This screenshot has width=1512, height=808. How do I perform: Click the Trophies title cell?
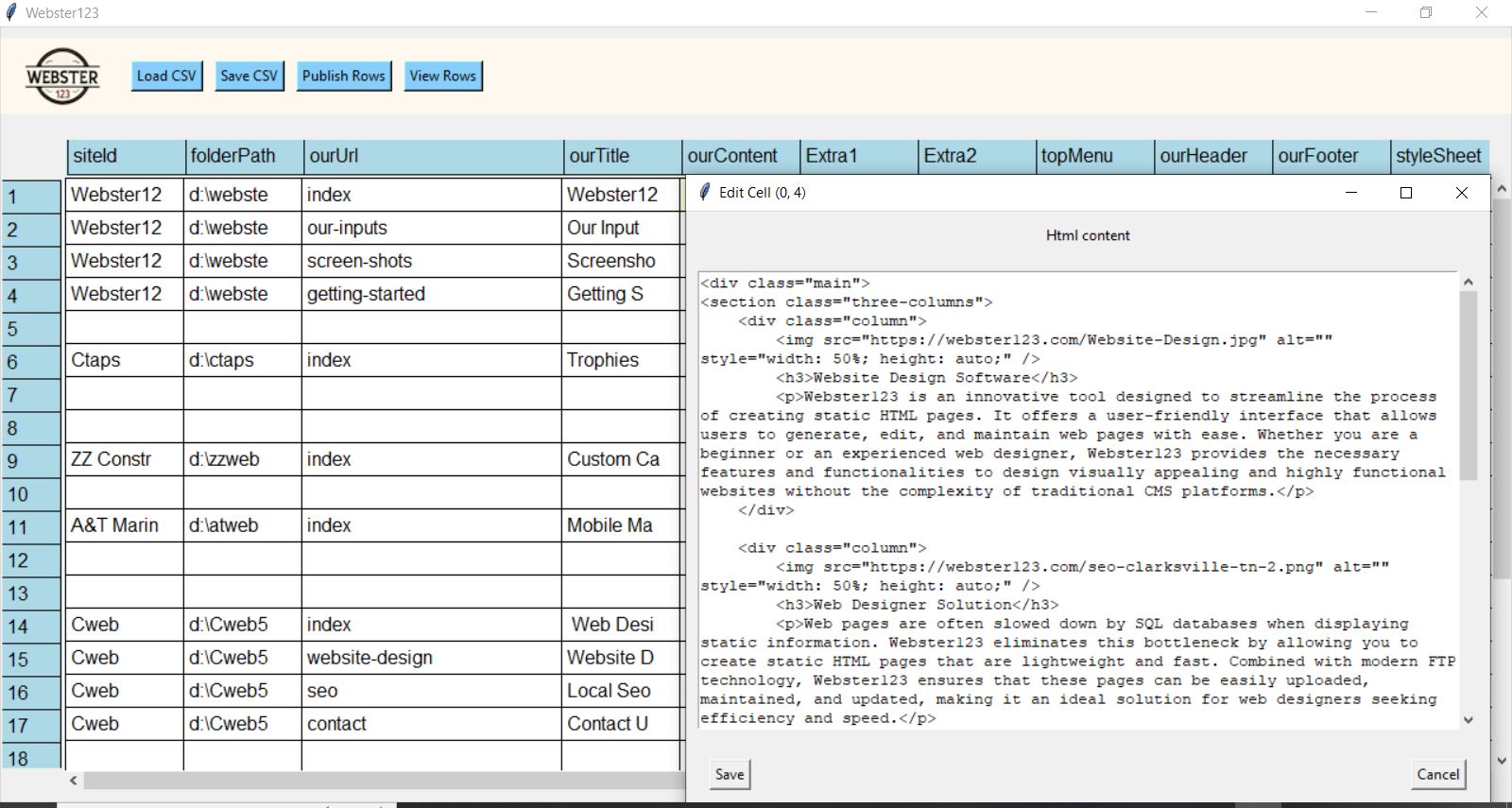click(x=622, y=360)
